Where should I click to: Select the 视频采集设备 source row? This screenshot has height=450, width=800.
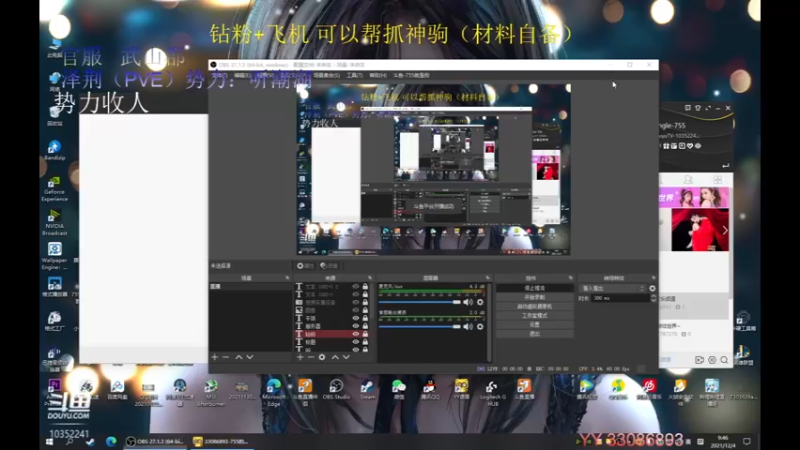coord(333,303)
